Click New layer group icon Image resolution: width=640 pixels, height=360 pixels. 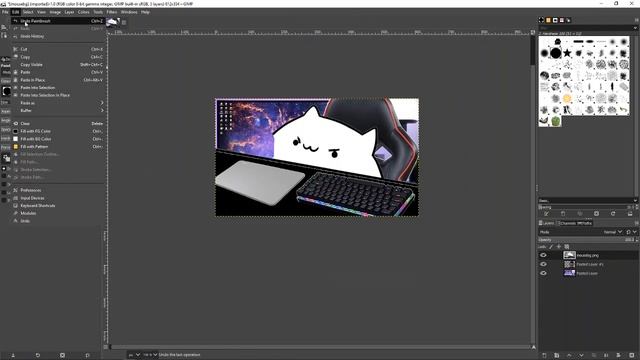coord(556,356)
